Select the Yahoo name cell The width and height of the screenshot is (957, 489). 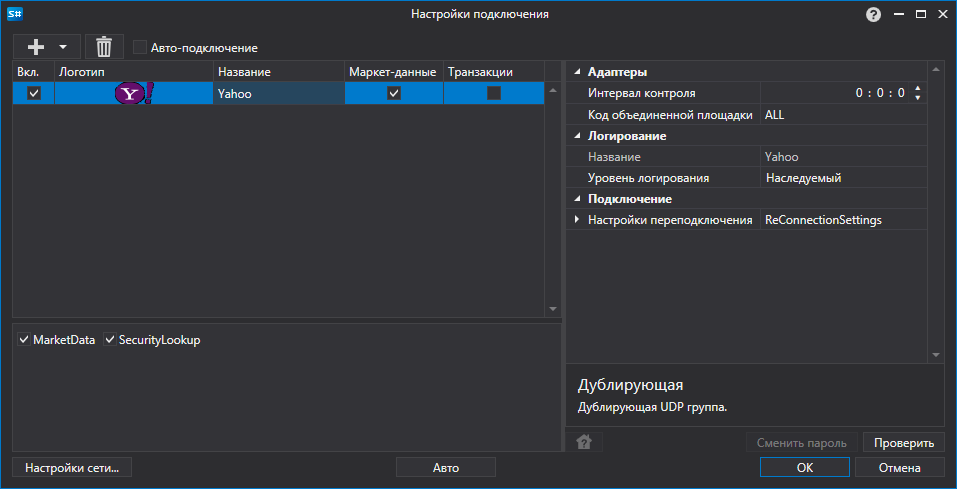point(279,93)
